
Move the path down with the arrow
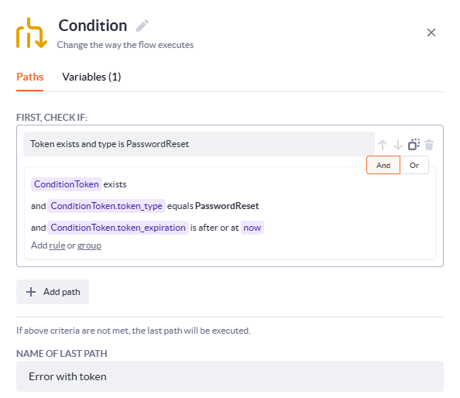pos(398,145)
